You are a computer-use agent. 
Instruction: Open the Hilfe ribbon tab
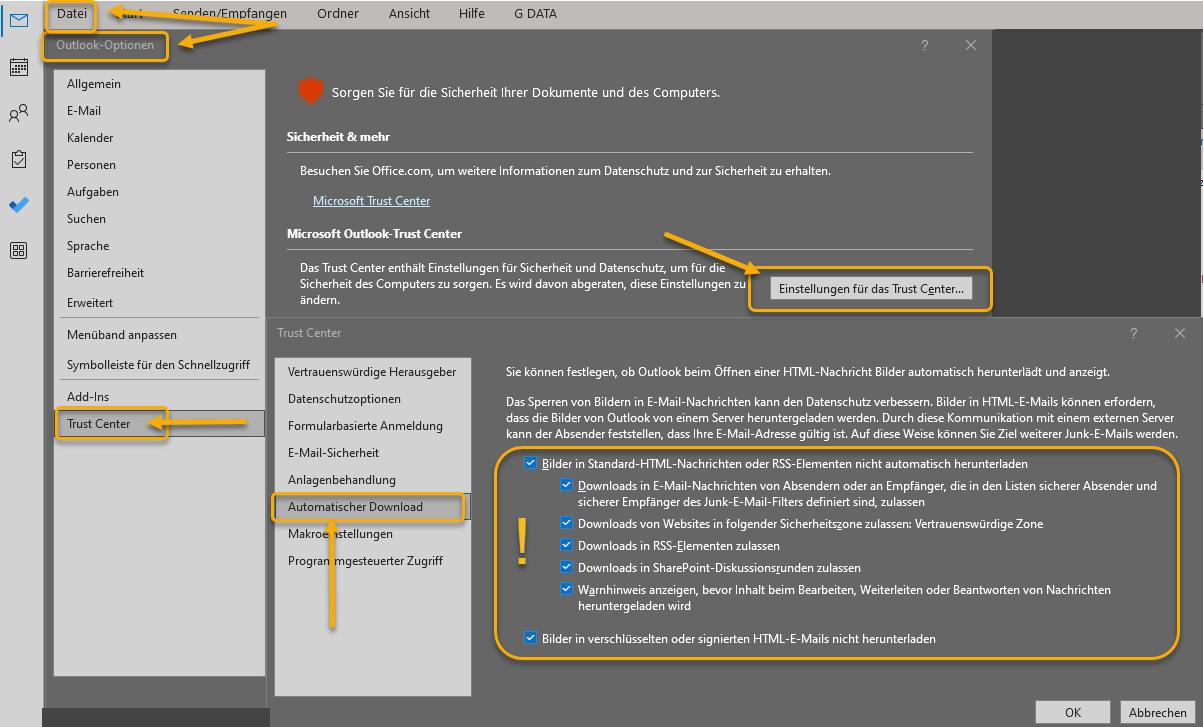coord(472,14)
